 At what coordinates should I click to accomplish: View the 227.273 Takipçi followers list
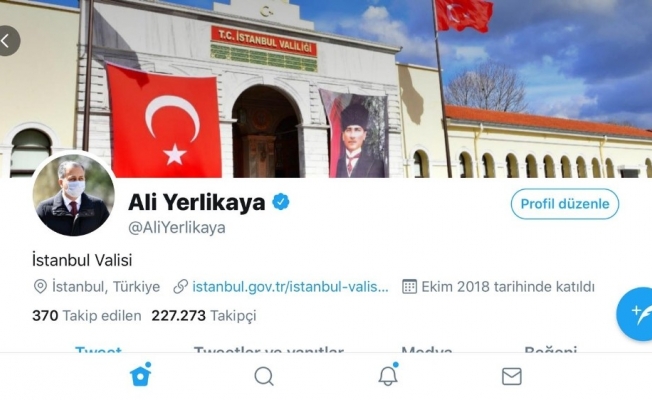204,316
